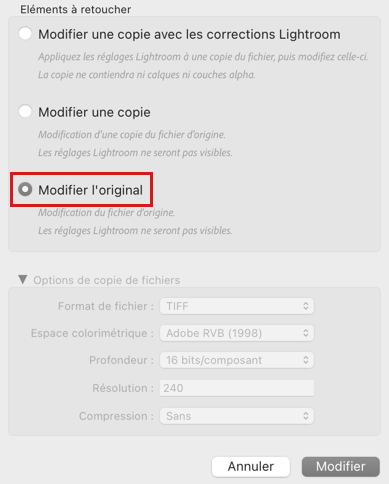Select Modifier une copie avec corrections Lightroom

pos(25,34)
